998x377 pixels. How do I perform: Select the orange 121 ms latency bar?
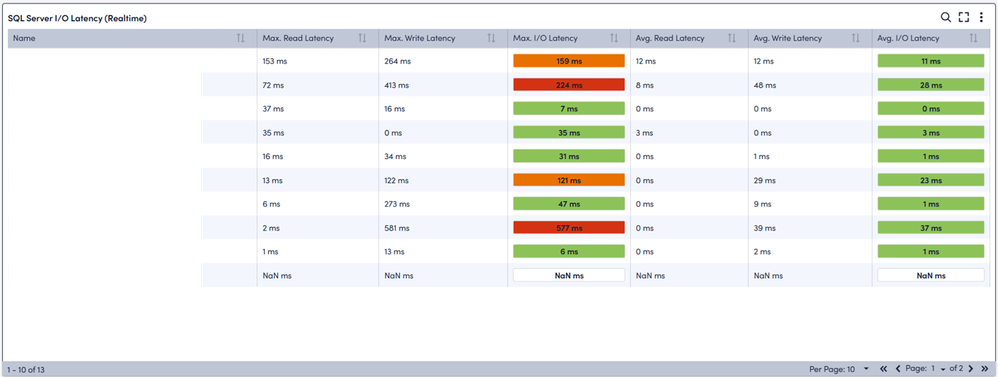(x=568, y=180)
